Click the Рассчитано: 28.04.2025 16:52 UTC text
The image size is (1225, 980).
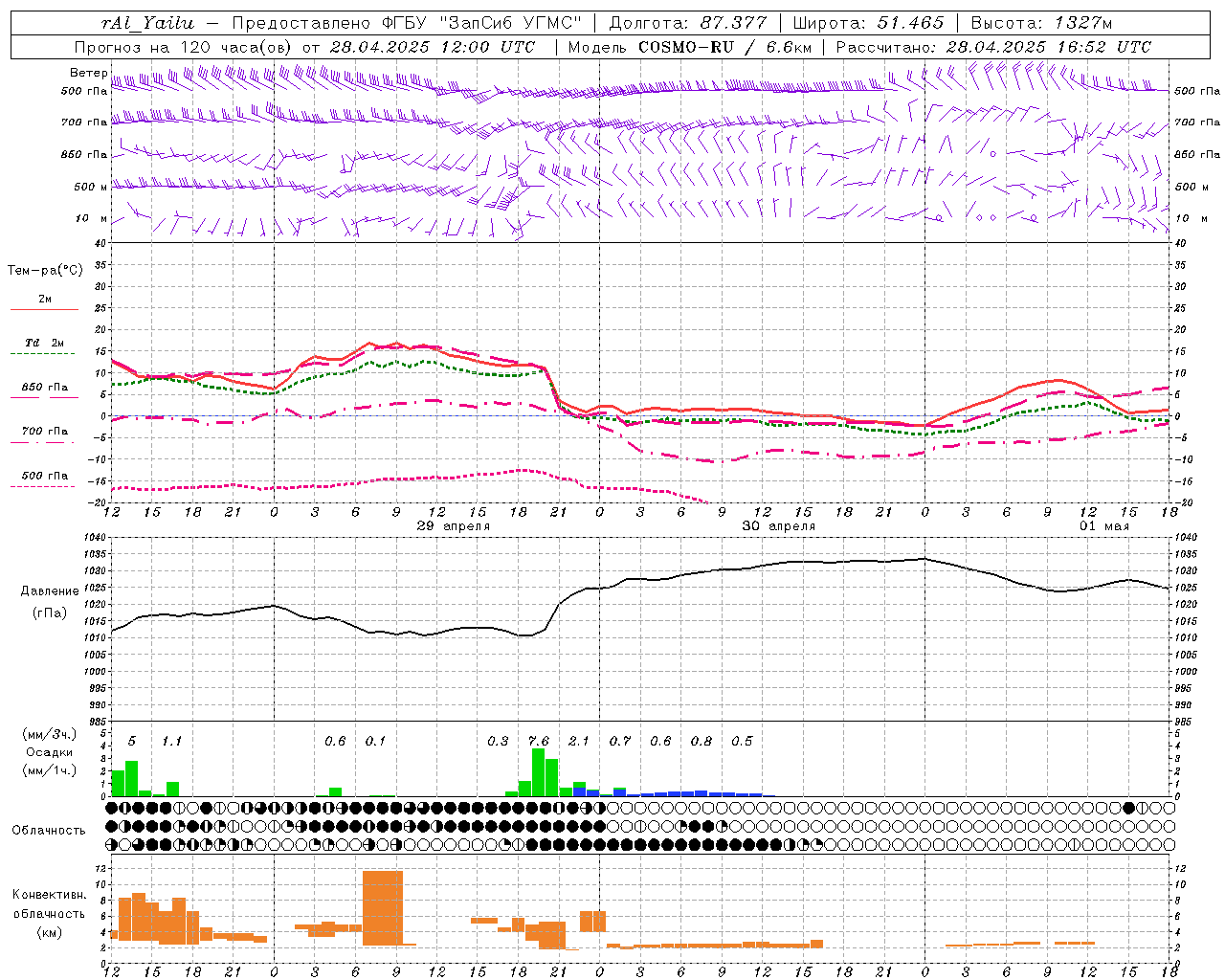(993, 47)
